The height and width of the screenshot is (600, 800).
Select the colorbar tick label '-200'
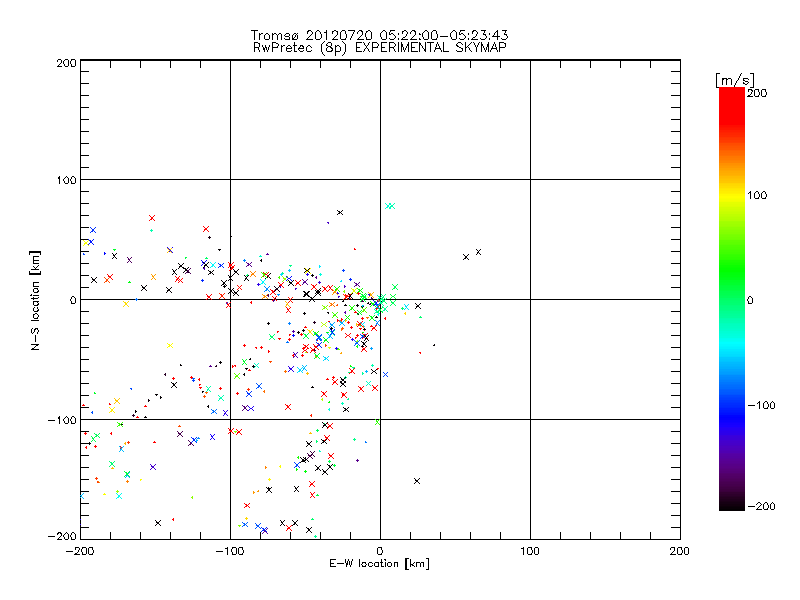[761, 507]
